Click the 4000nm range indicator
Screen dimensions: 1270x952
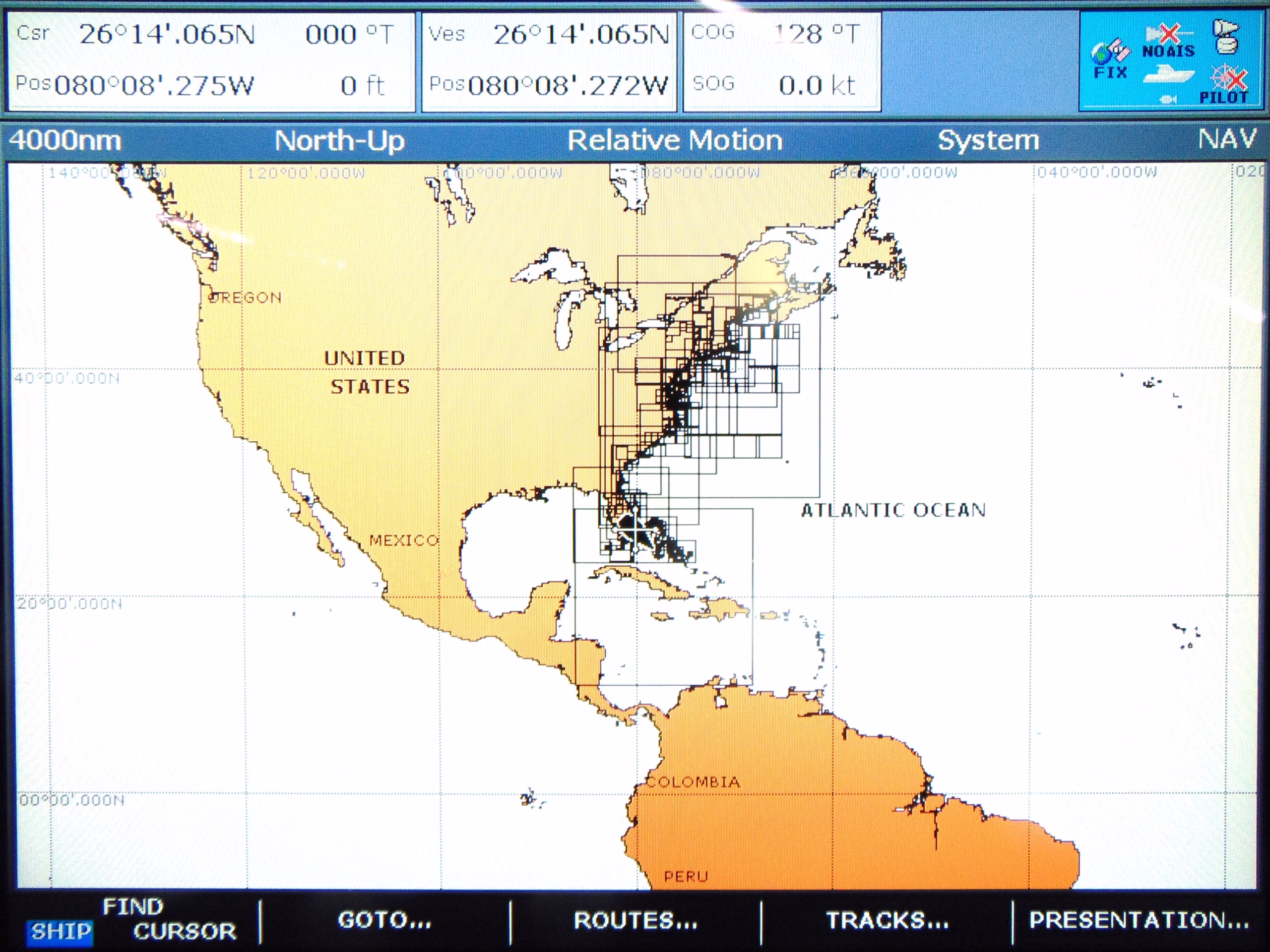pyautogui.click(x=65, y=141)
